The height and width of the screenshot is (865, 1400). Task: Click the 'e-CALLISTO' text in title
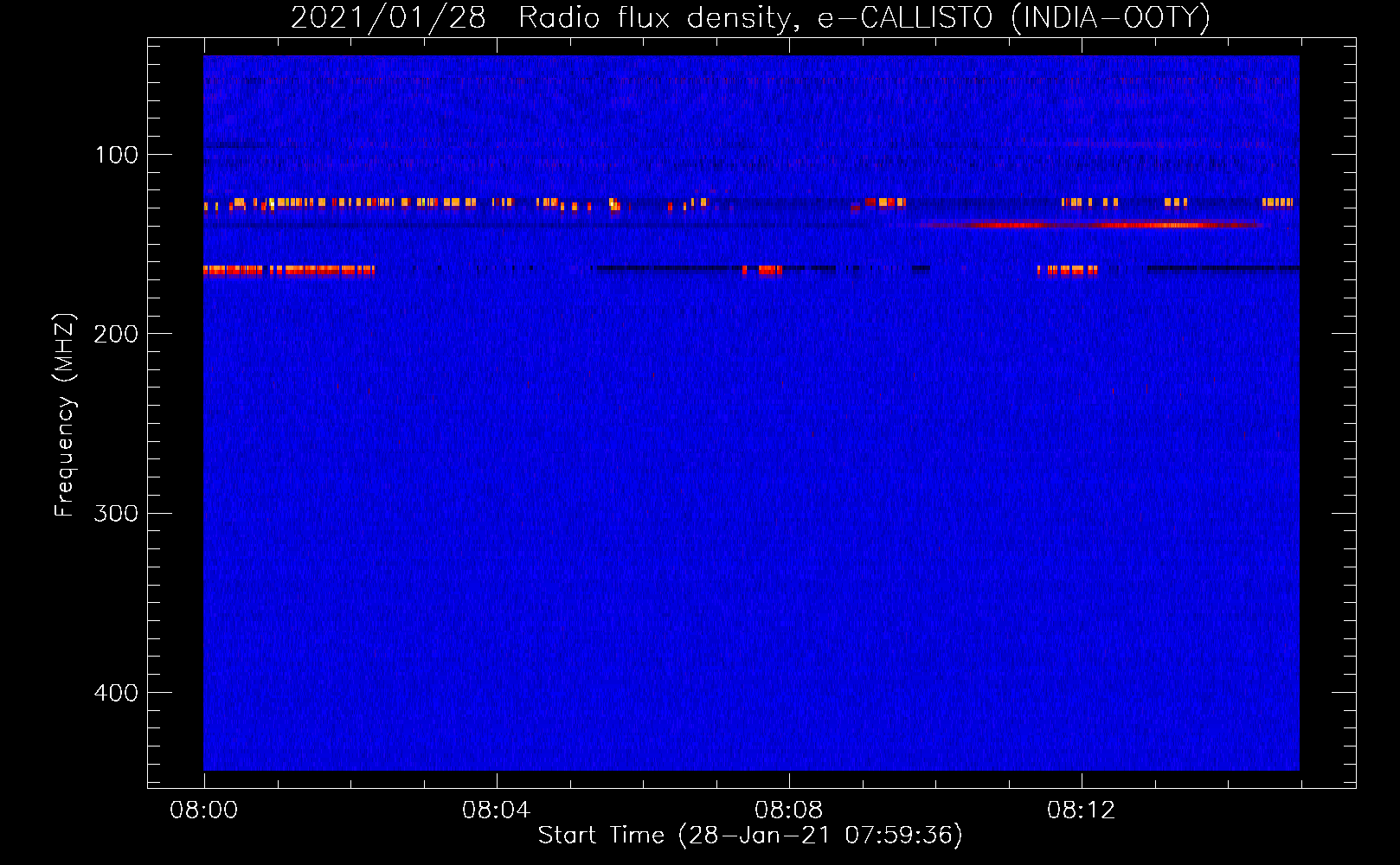point(906,18)
